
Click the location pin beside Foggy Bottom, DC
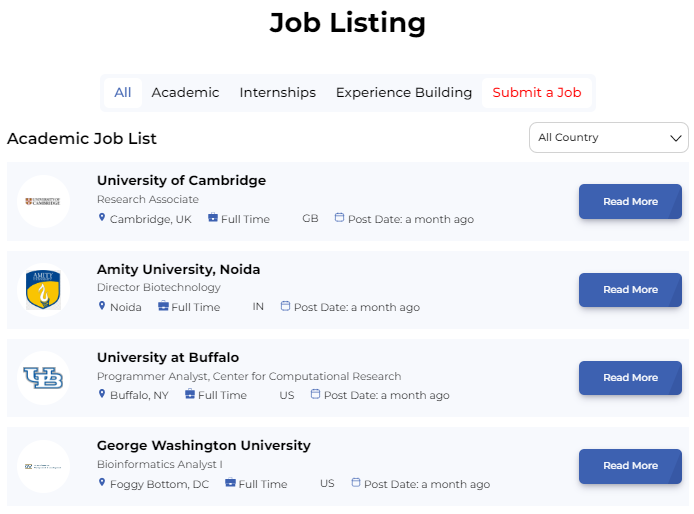pyautogui.click(x=101, y=483)
